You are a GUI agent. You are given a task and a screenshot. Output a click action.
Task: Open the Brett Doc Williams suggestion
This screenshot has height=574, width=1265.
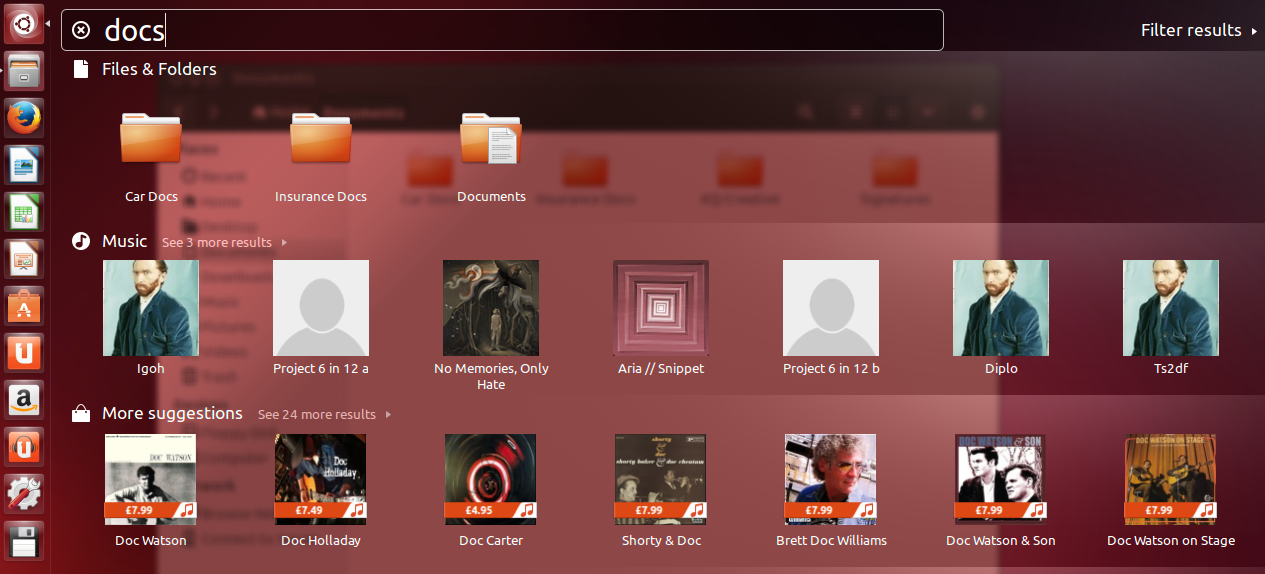[831, 480]
